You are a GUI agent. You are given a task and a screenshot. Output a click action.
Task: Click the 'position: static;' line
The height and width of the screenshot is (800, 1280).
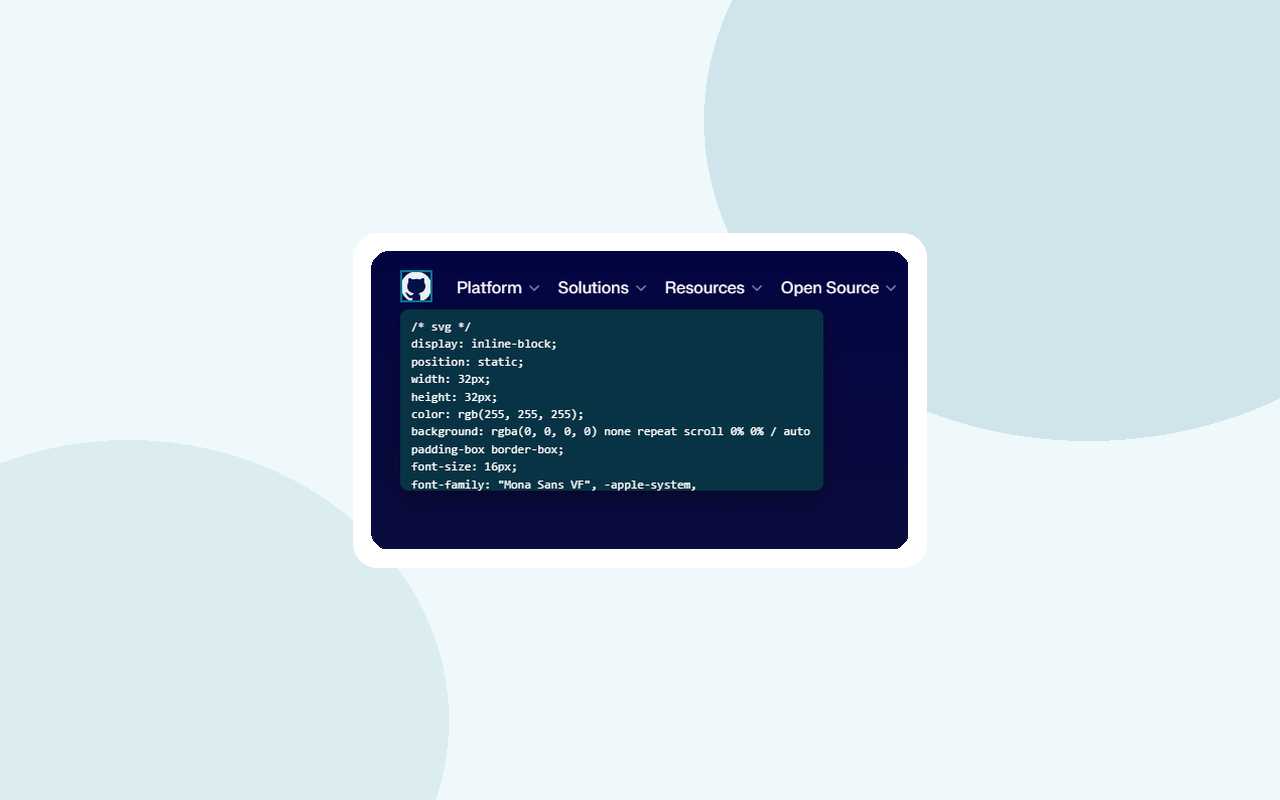467,362
